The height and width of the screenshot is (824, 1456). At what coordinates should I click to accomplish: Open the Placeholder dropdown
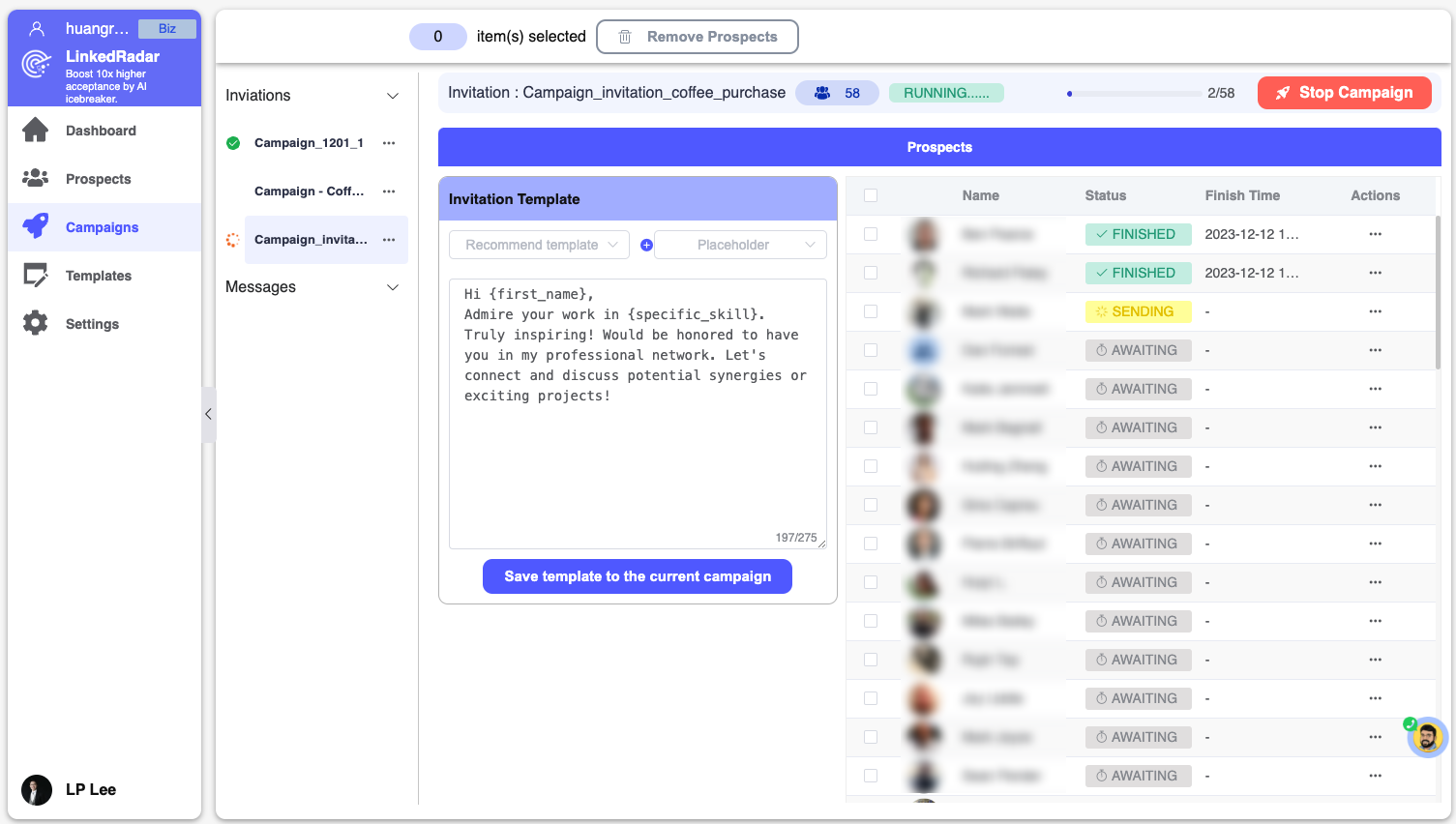click(x=740, y=245)
